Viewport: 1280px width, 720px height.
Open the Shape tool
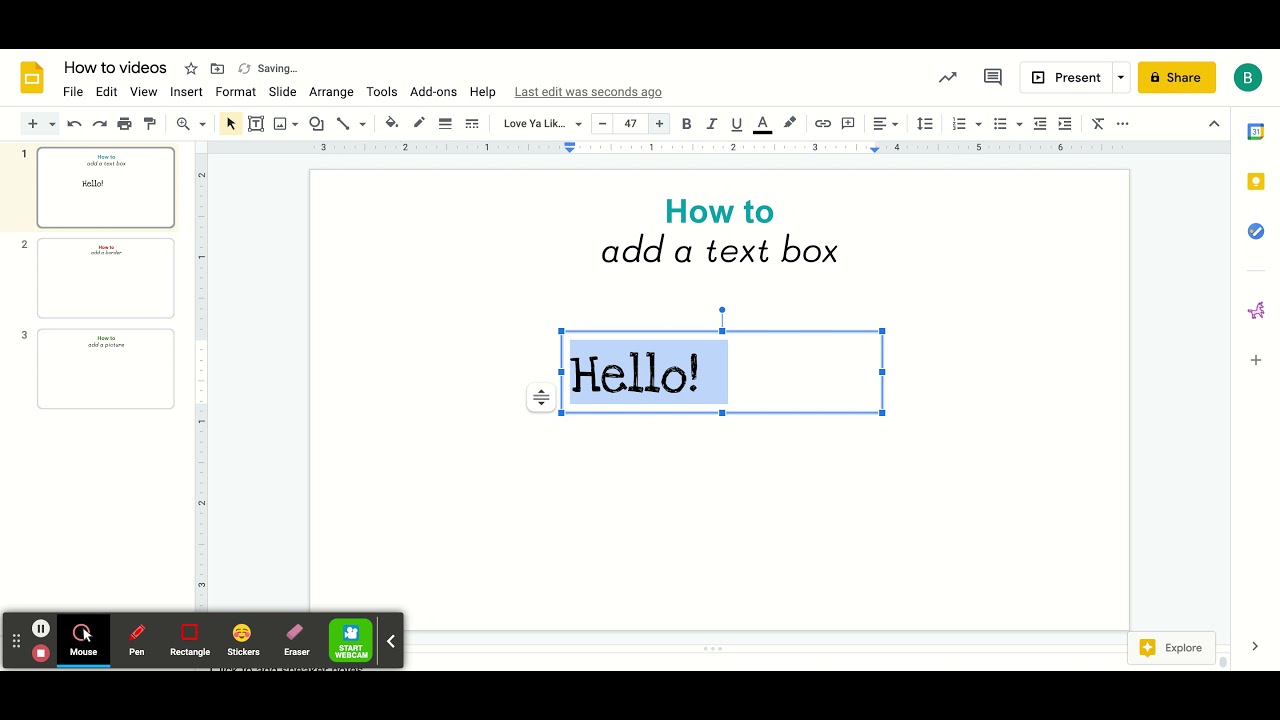coord(316,124)
